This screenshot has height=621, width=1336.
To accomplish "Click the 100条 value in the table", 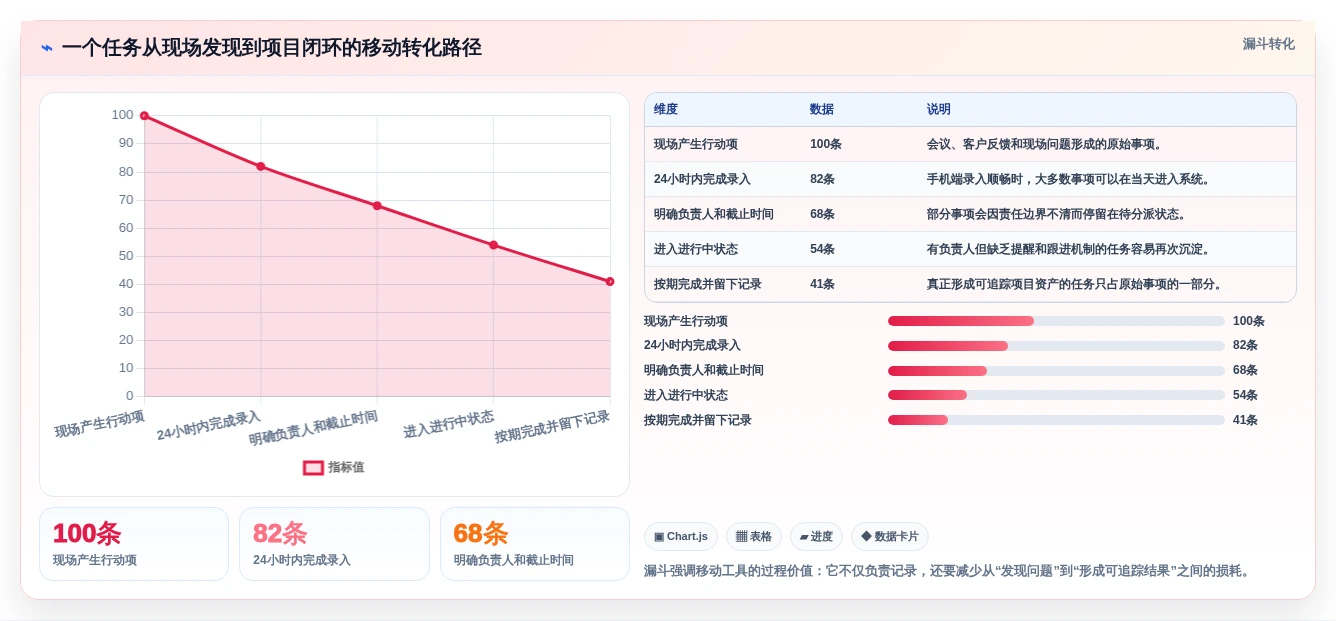I will [x=826, y=144].
